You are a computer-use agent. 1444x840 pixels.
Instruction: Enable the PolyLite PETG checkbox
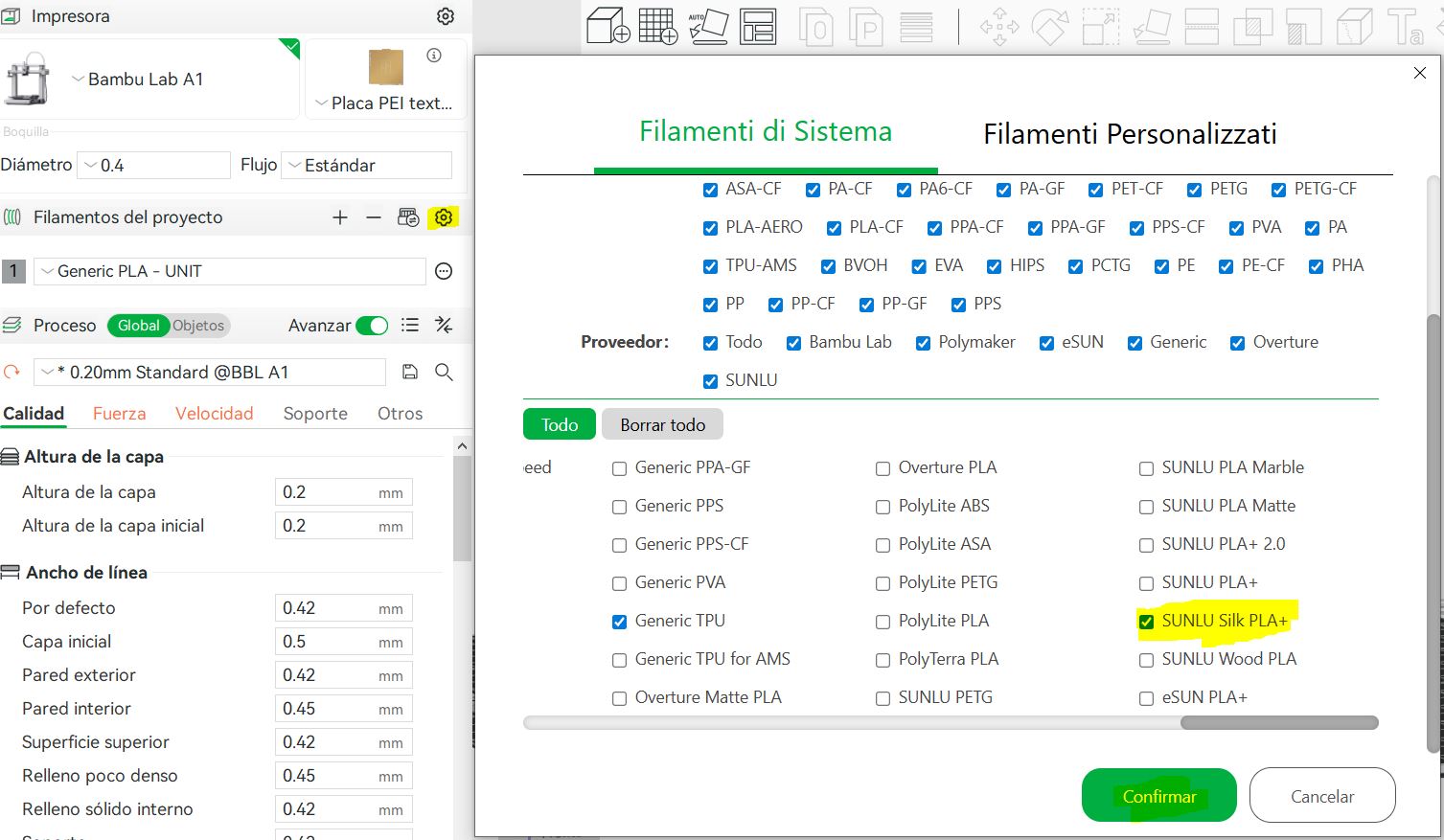pos(882,583)
